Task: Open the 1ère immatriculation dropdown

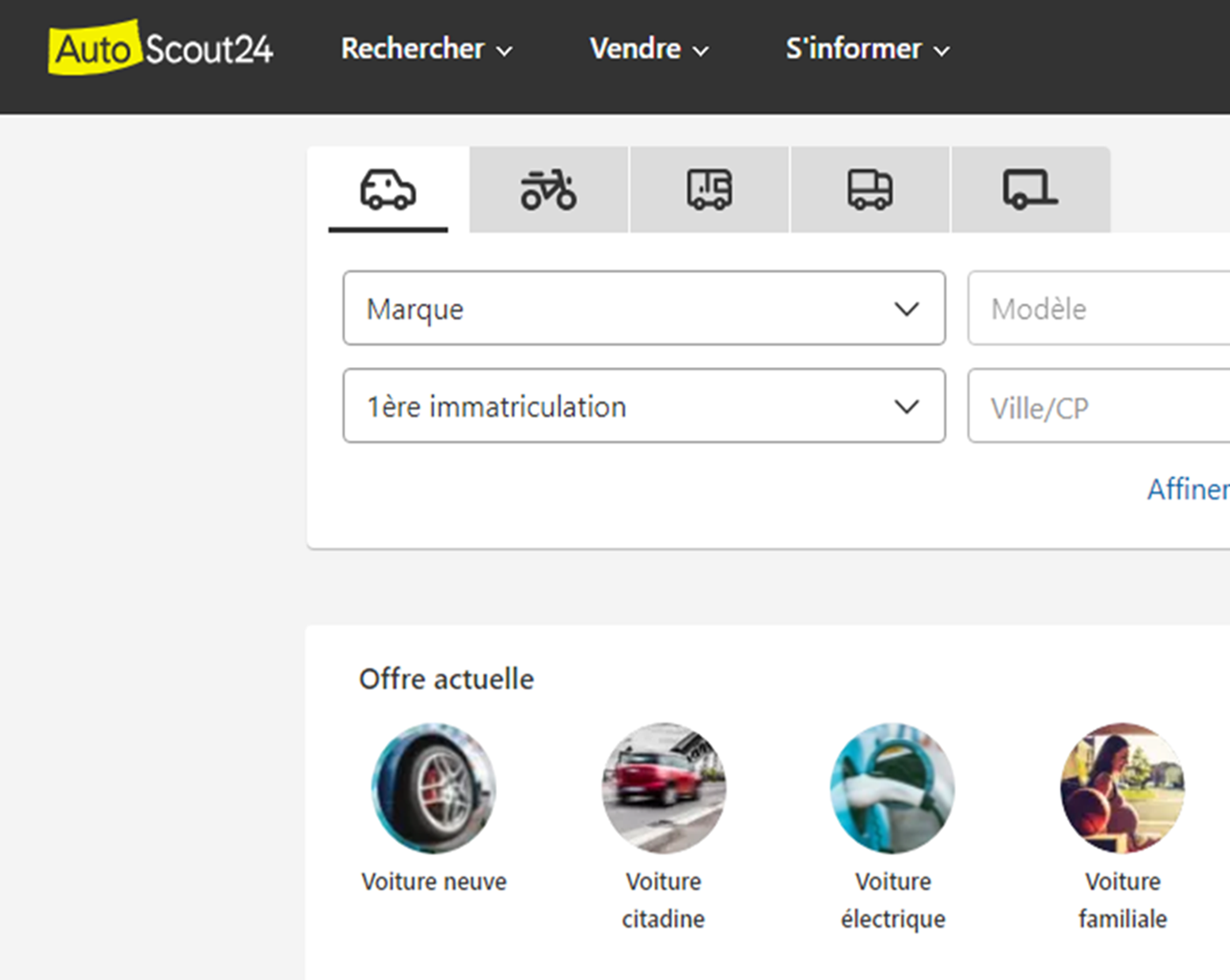Action: tap(644, 406)
